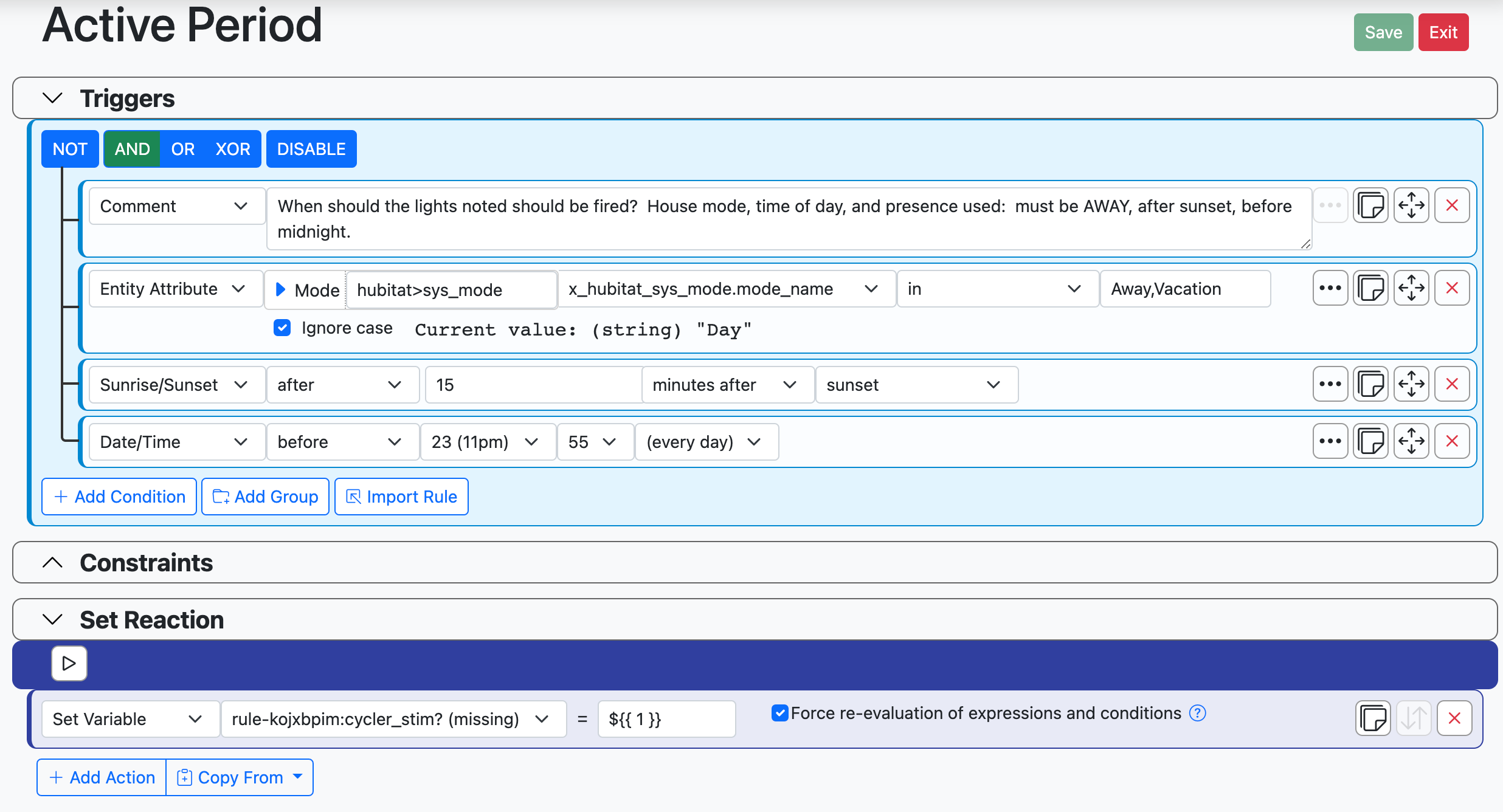Open the Entity Attribute type dropdown
Viewport: 1503px width, 812px height.
point(175,289)
